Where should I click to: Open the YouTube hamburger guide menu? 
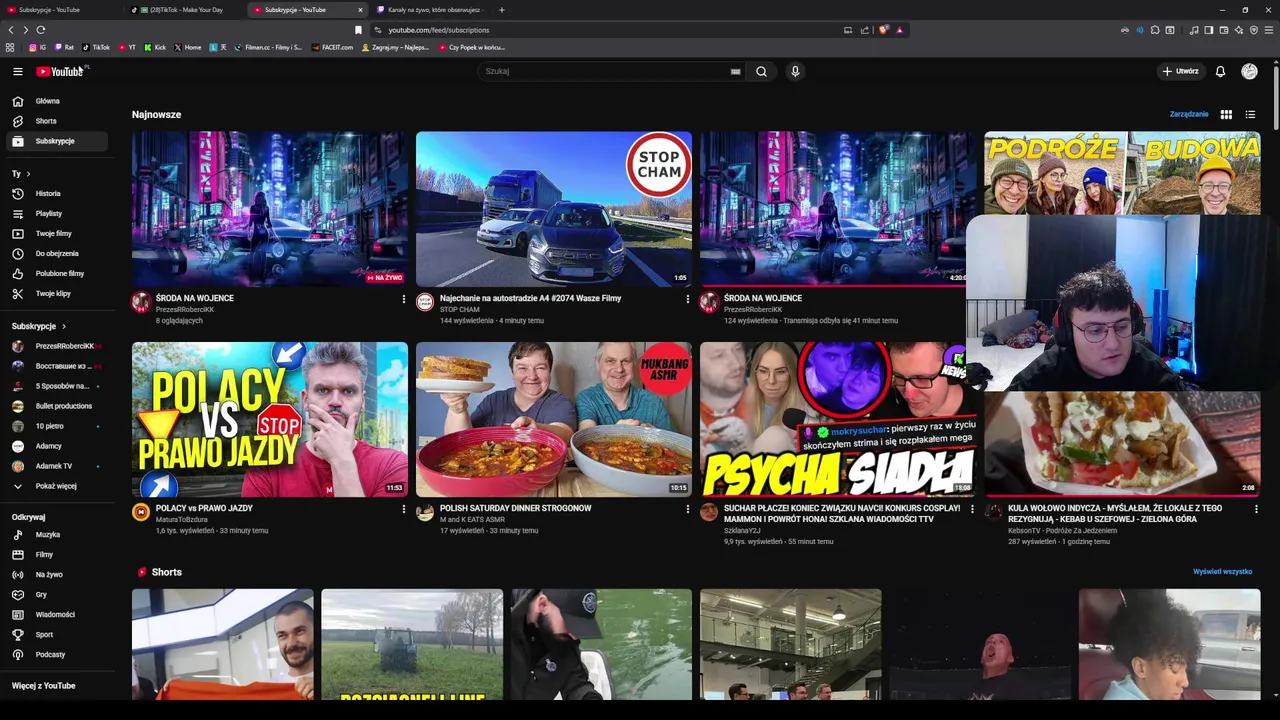click(x=17, y=71)
